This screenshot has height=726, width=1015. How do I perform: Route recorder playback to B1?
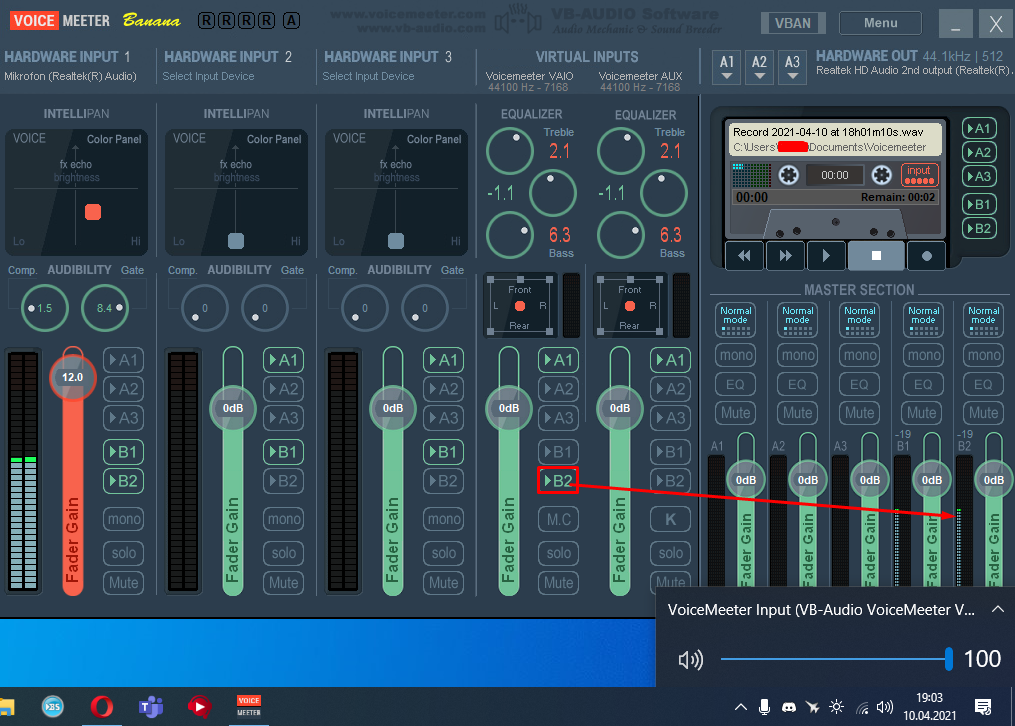979,204
